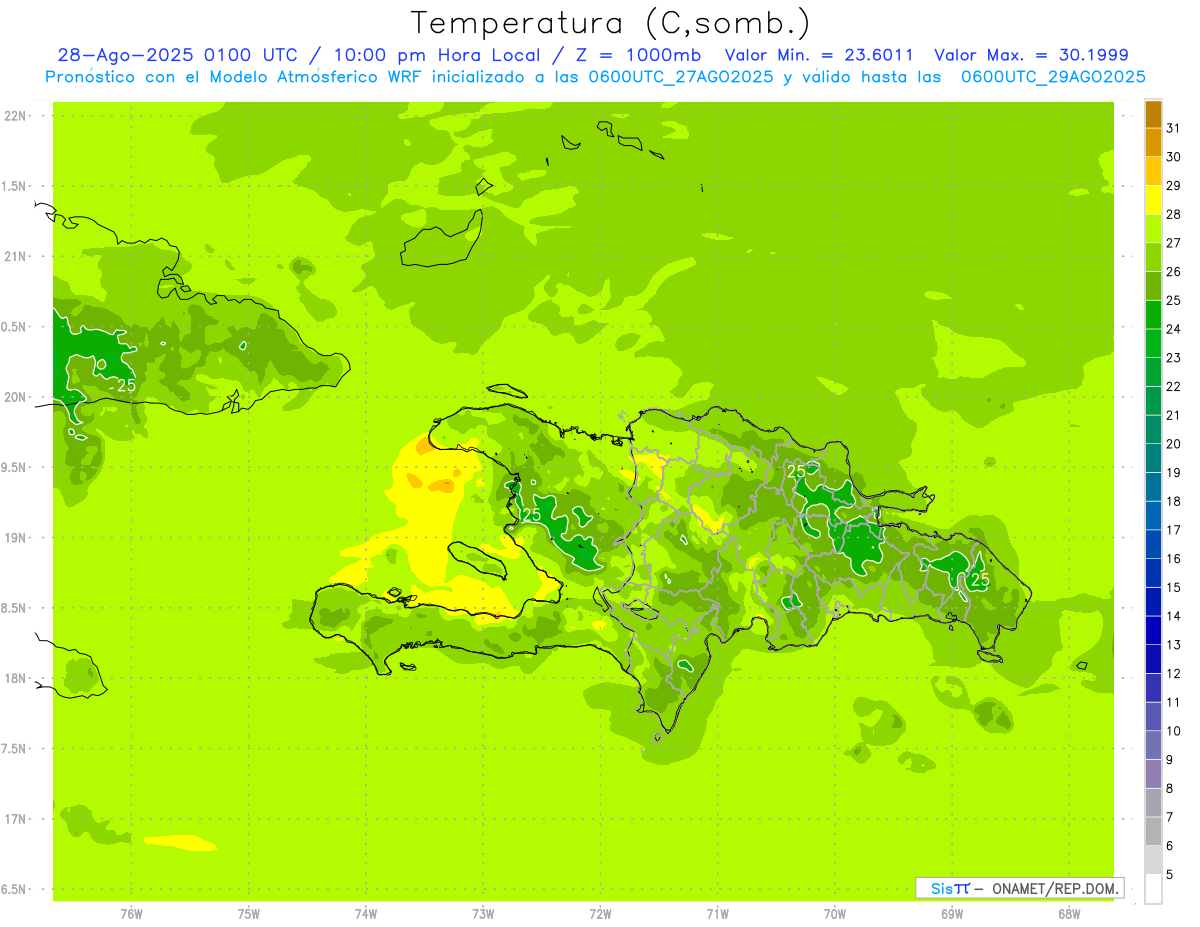1200x927 pixels.
Task: Click the "25" contour label over eastern Cuba
Action: click(x=127, y=385)
